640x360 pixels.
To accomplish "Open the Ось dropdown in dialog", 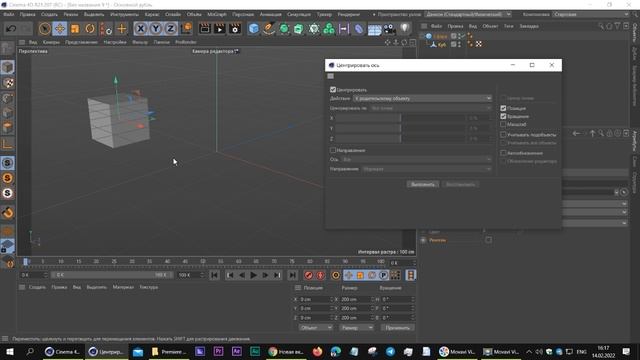I will 417,159.
